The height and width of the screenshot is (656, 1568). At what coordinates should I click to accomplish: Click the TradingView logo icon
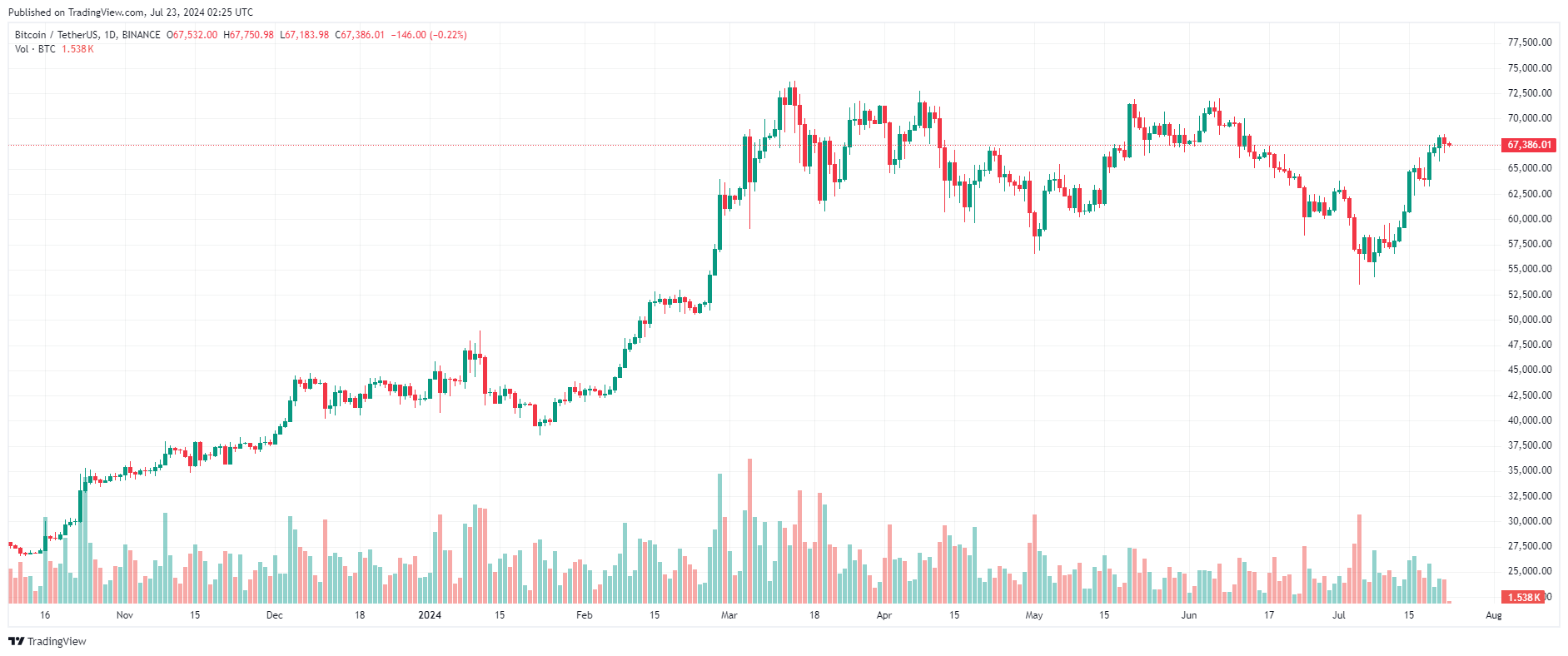click(16, 641)
